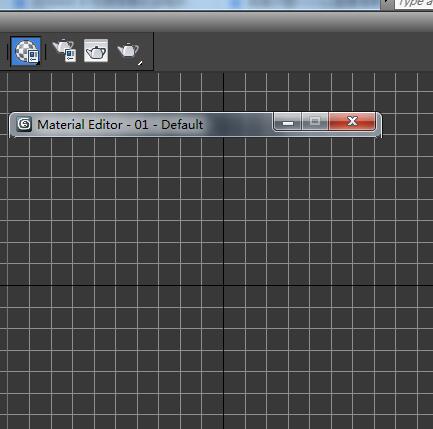The image size is (433, 429).
Task: Focus the 'Type a' search field
Action: tap(414, 4)
